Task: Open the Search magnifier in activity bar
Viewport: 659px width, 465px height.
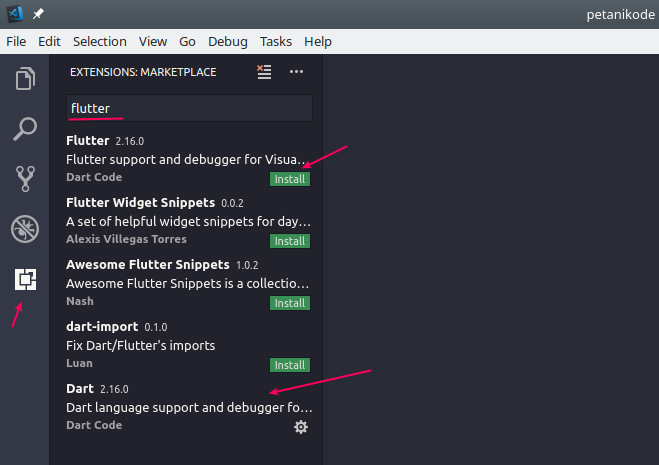Action: [x=25, y=129]
